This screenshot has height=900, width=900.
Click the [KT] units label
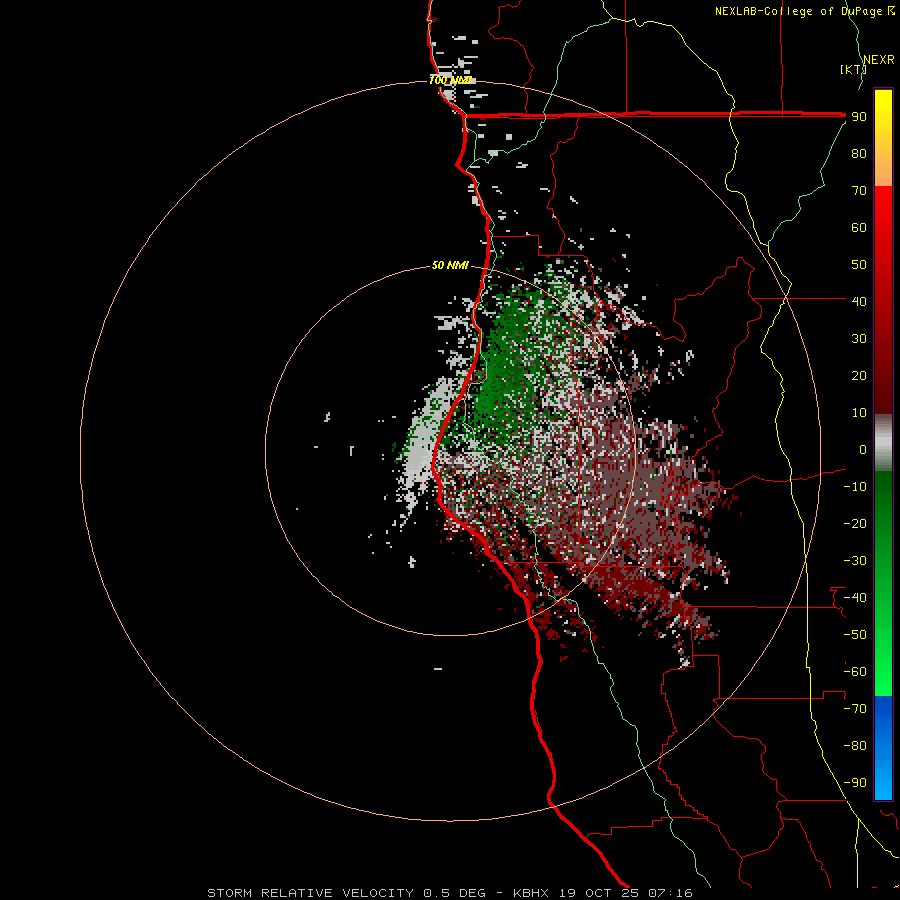click(x=853, y=69)
